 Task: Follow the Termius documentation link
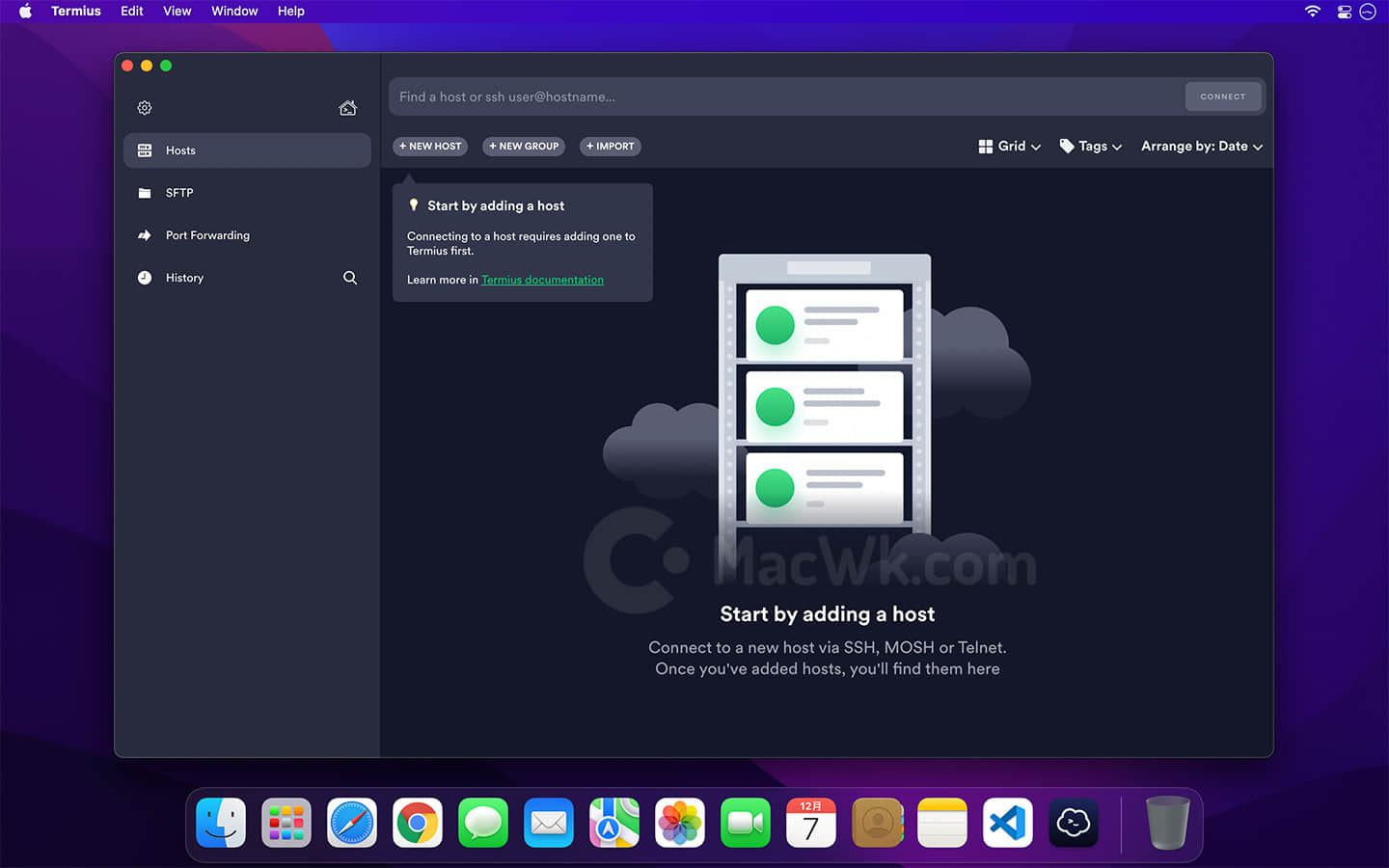click(542, 280)
